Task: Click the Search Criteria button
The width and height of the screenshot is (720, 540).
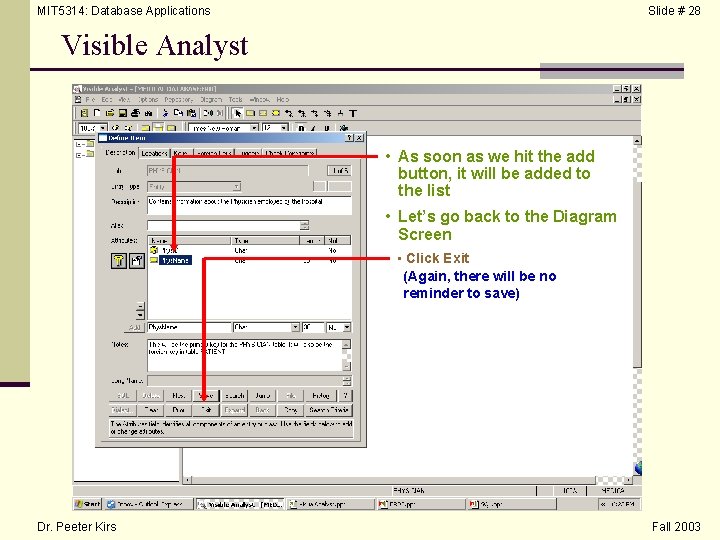Action: (x=329, y=410)
